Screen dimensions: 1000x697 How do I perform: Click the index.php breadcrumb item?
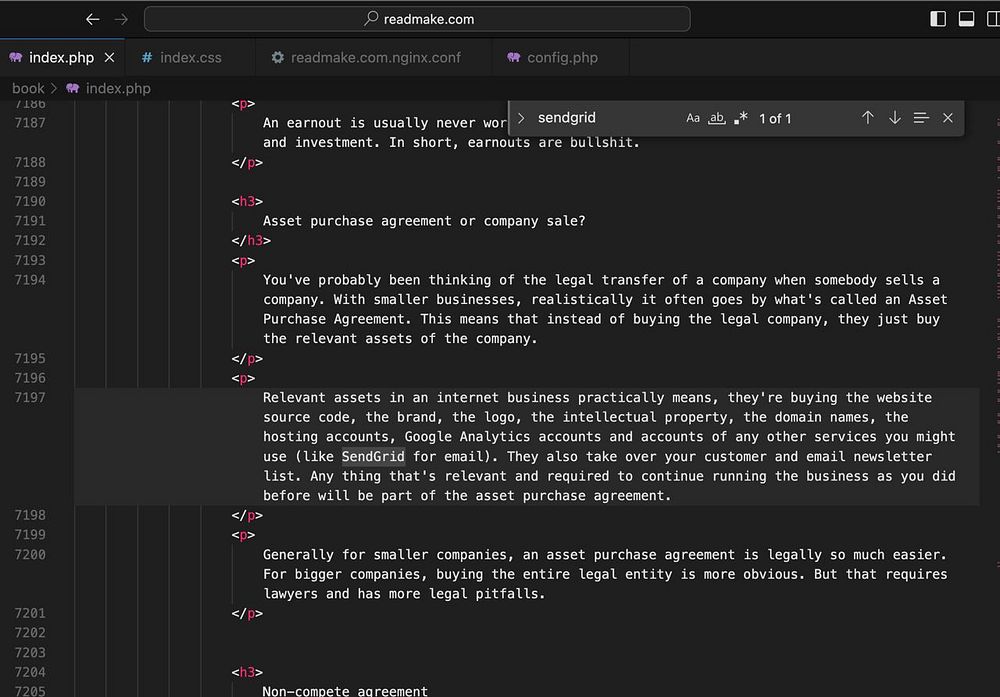(118, 89)
